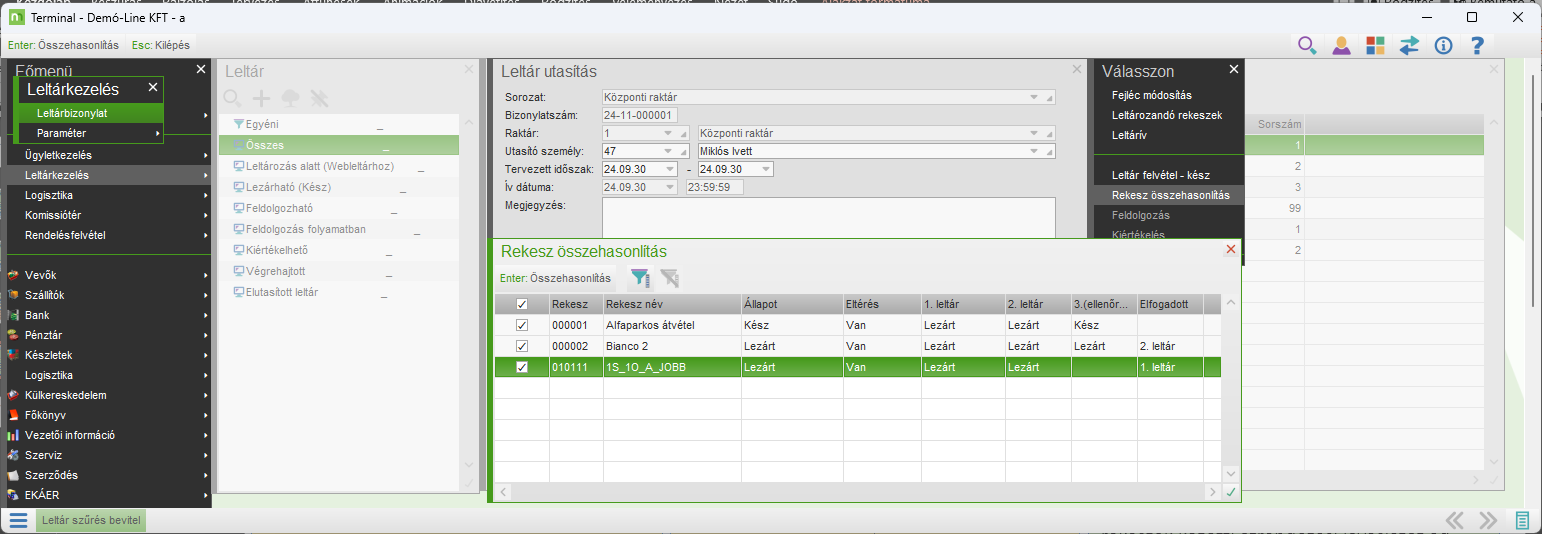Clear filter icon in Rekesz összehasonlítás toolbar
1542x534 pixels.
[669, 278]
